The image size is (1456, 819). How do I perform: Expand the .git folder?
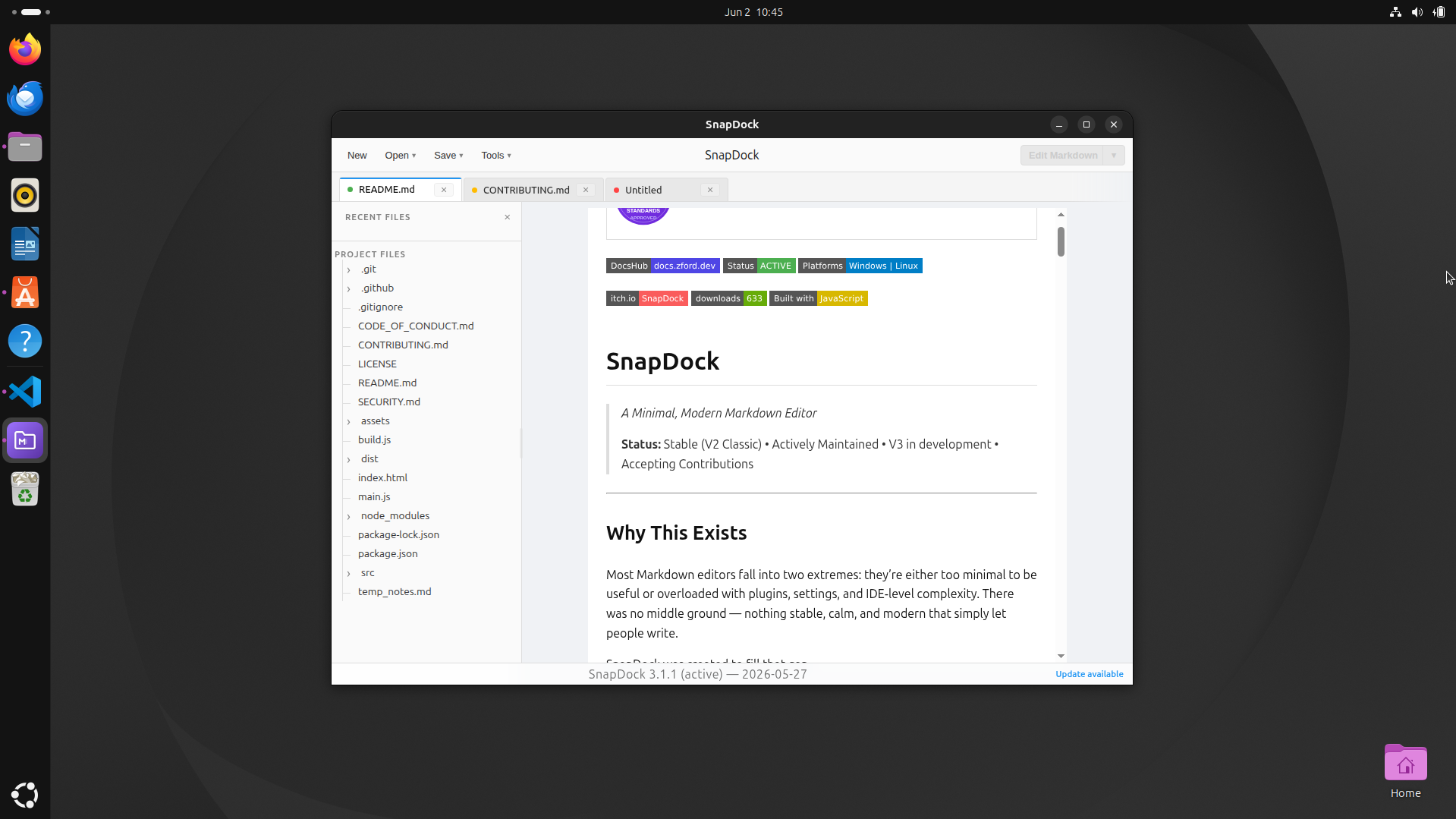coord(349,269)
